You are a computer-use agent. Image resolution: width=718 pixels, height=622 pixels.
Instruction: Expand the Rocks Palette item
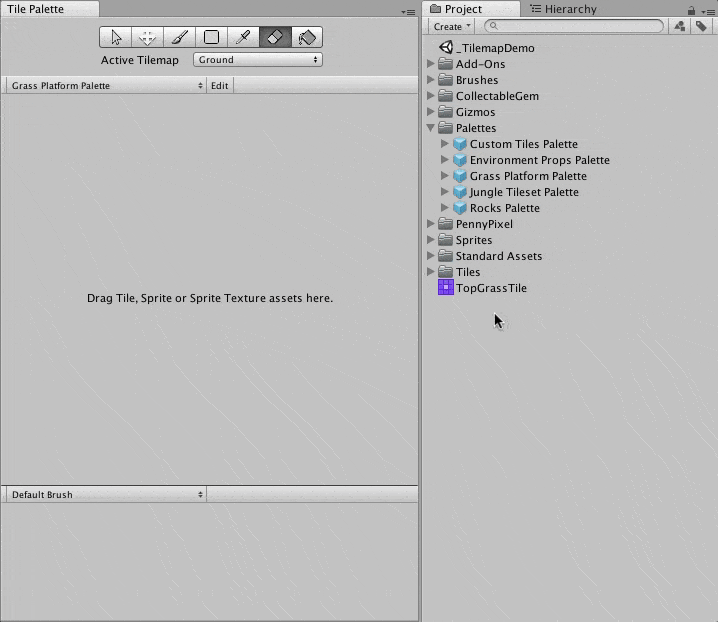pos(444,208)
